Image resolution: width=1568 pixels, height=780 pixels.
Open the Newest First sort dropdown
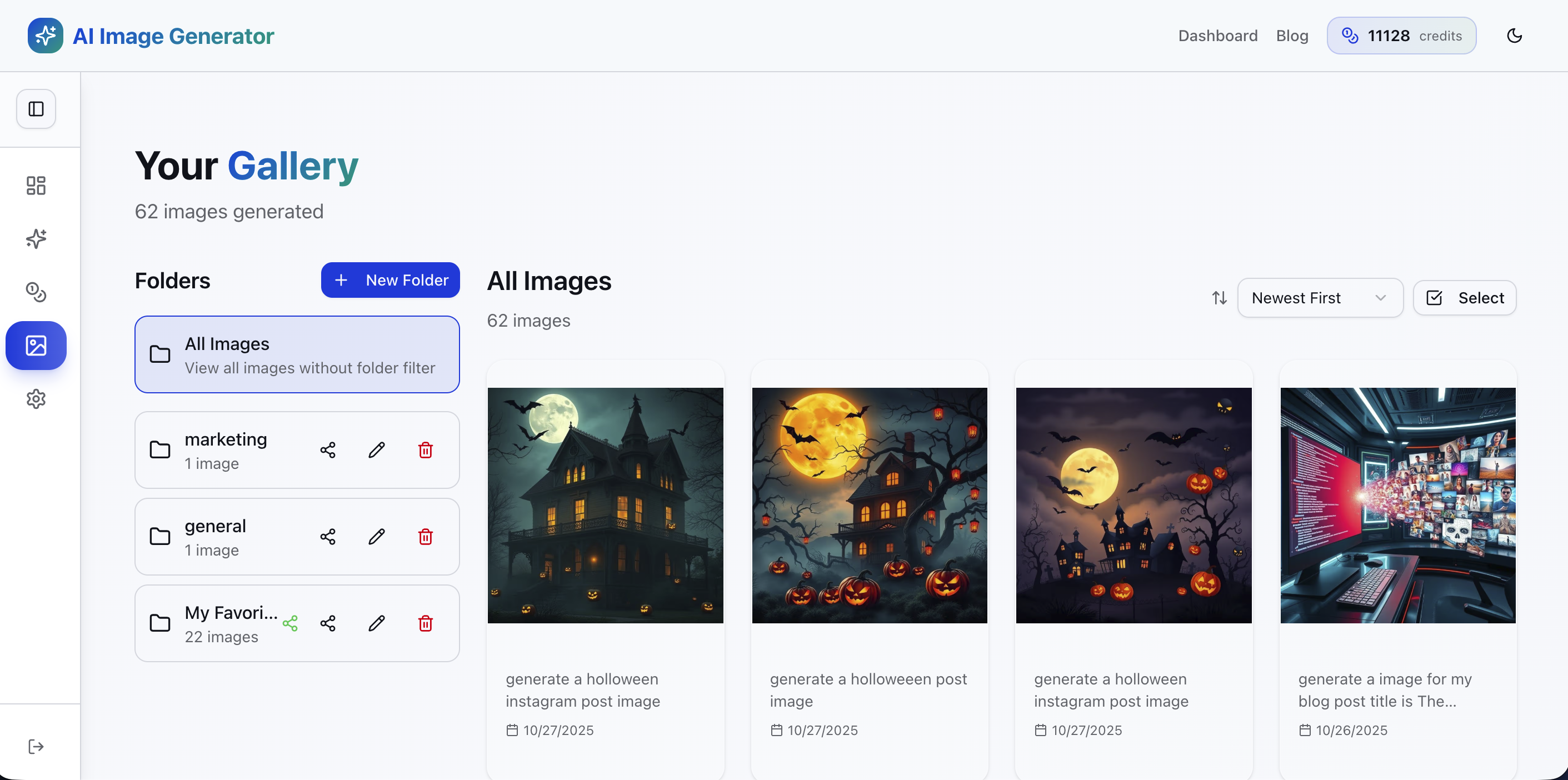pyautogui.click(x=1320, y=298)
